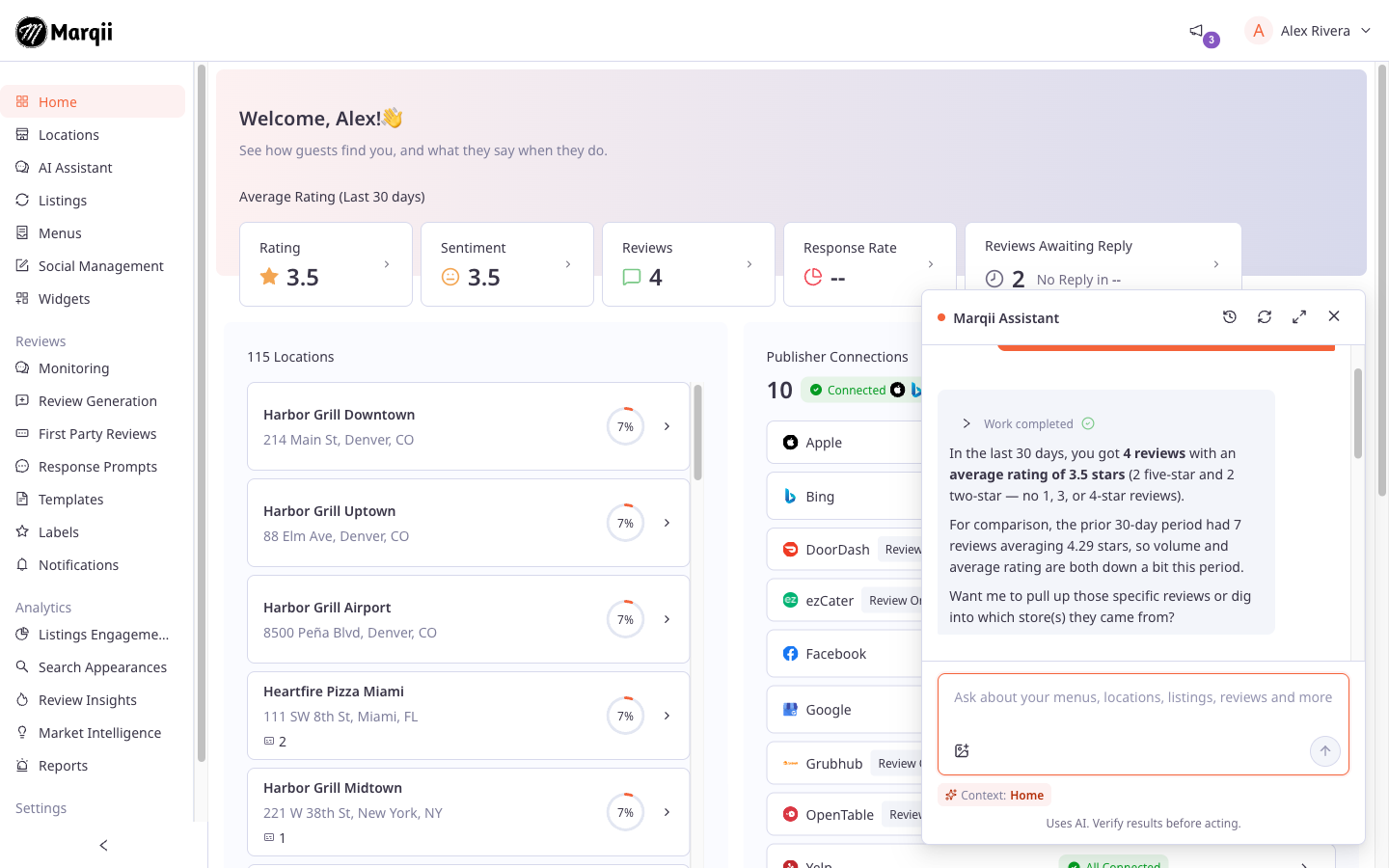
Task: Open Review Generation in the sidebar
Action: (93, 401)
